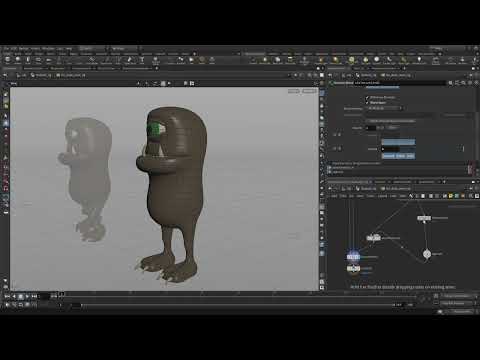This screenshot has height=360, width=480.
Task: Click the null node circle in network
Action: tap(427, 254)
